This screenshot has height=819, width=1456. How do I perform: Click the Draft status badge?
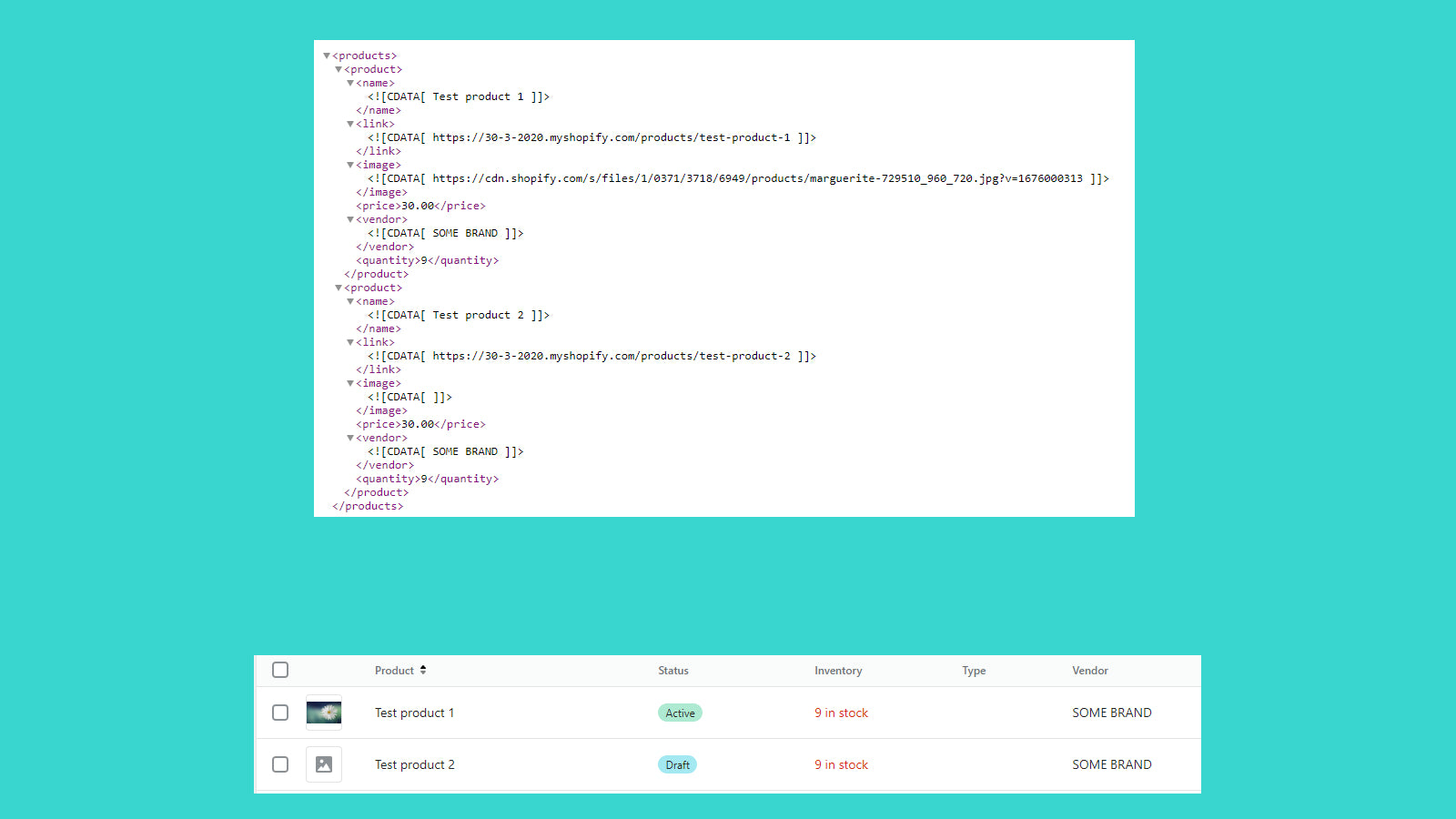coord(677,764)
